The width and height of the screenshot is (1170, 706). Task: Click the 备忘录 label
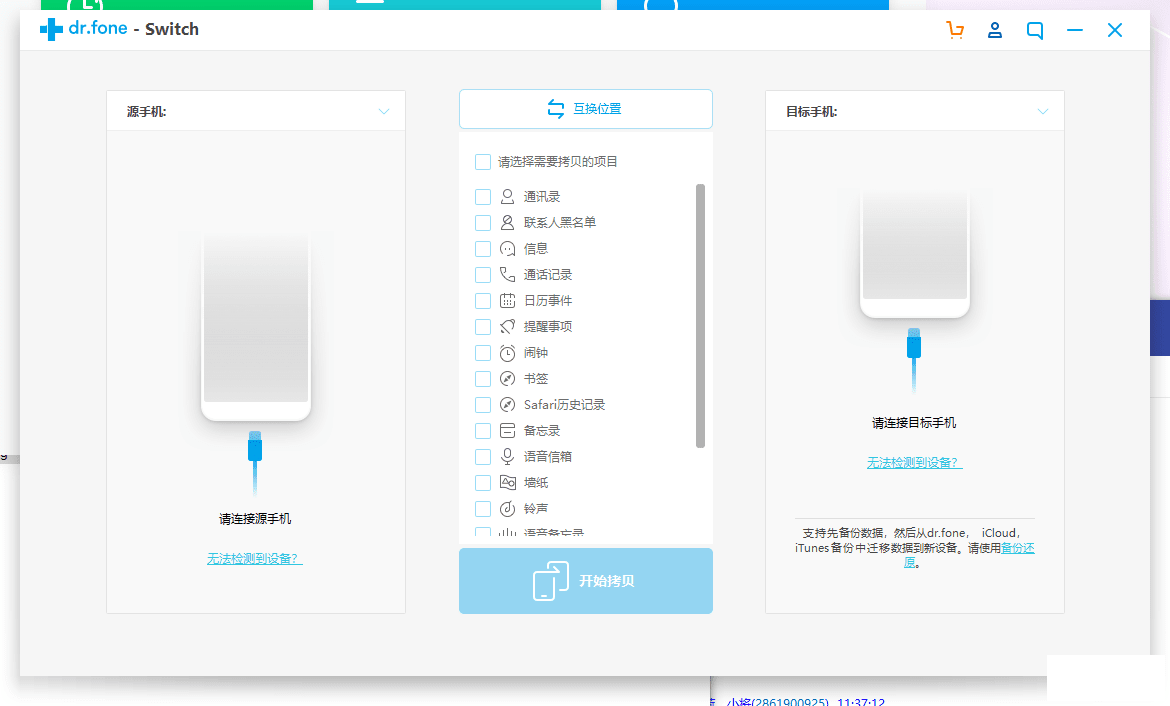point(542,431)
